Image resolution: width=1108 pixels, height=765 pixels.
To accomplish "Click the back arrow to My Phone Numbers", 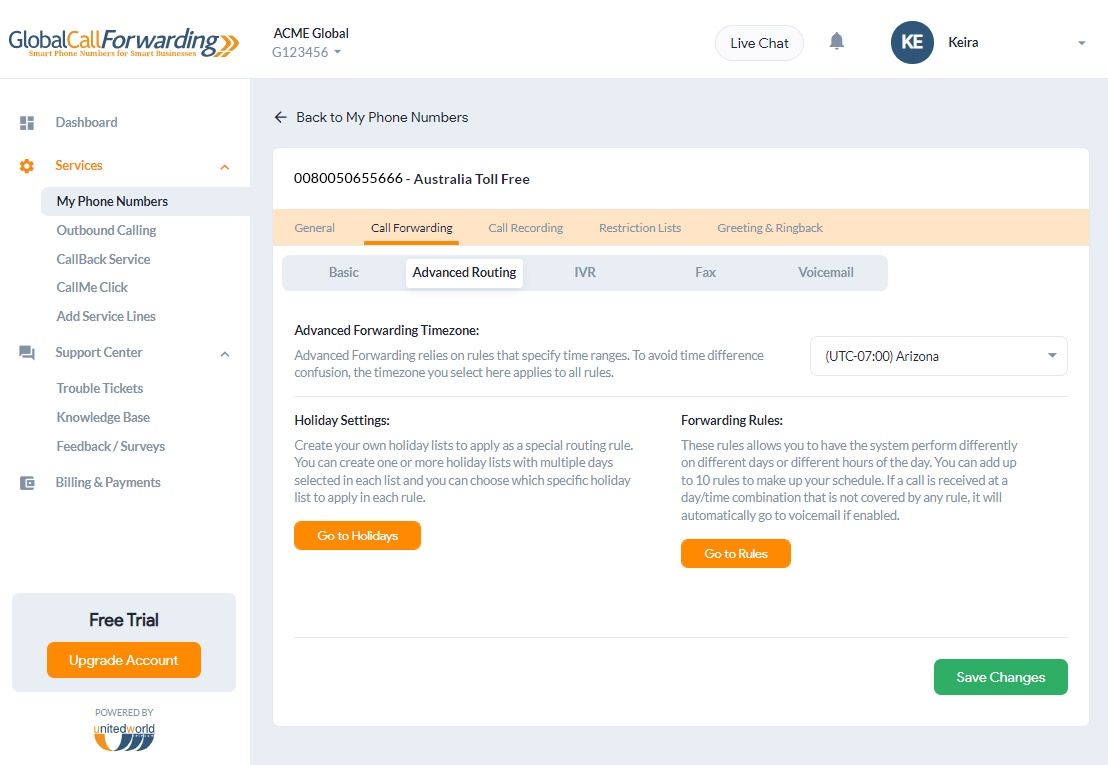I will click(x=280, y=117).
